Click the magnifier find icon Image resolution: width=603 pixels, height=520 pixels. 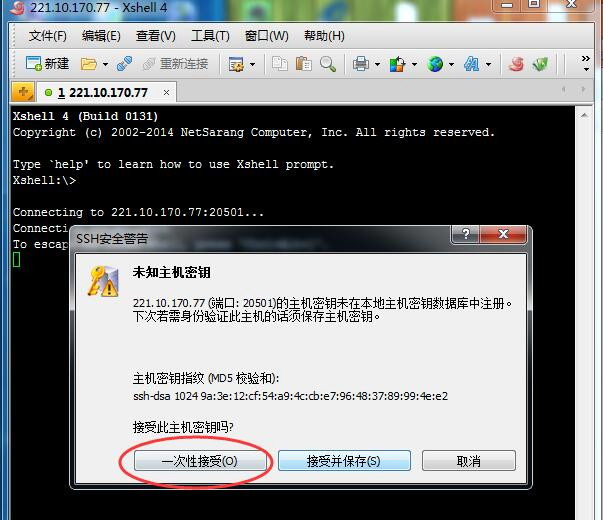click(328, 64)
